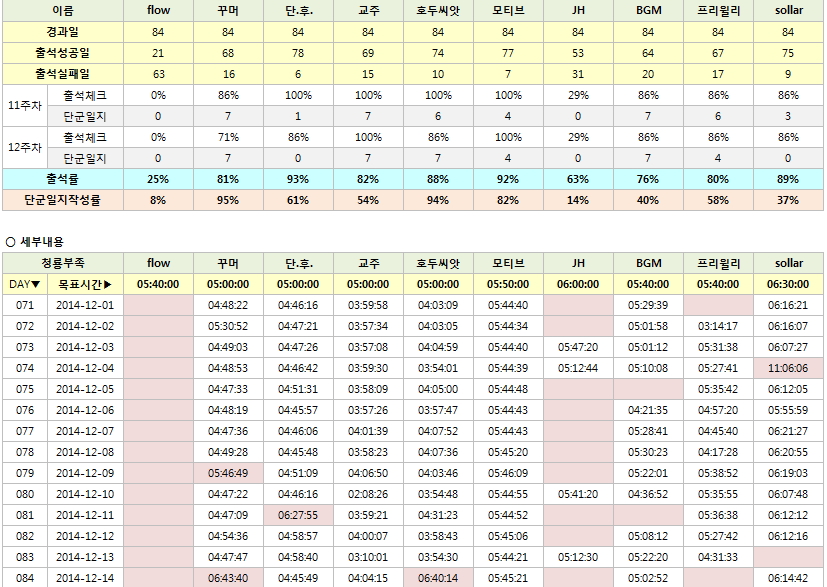Click the date cell 2014-12-01
The image size is (827, 587).
(x=85, y=305)
